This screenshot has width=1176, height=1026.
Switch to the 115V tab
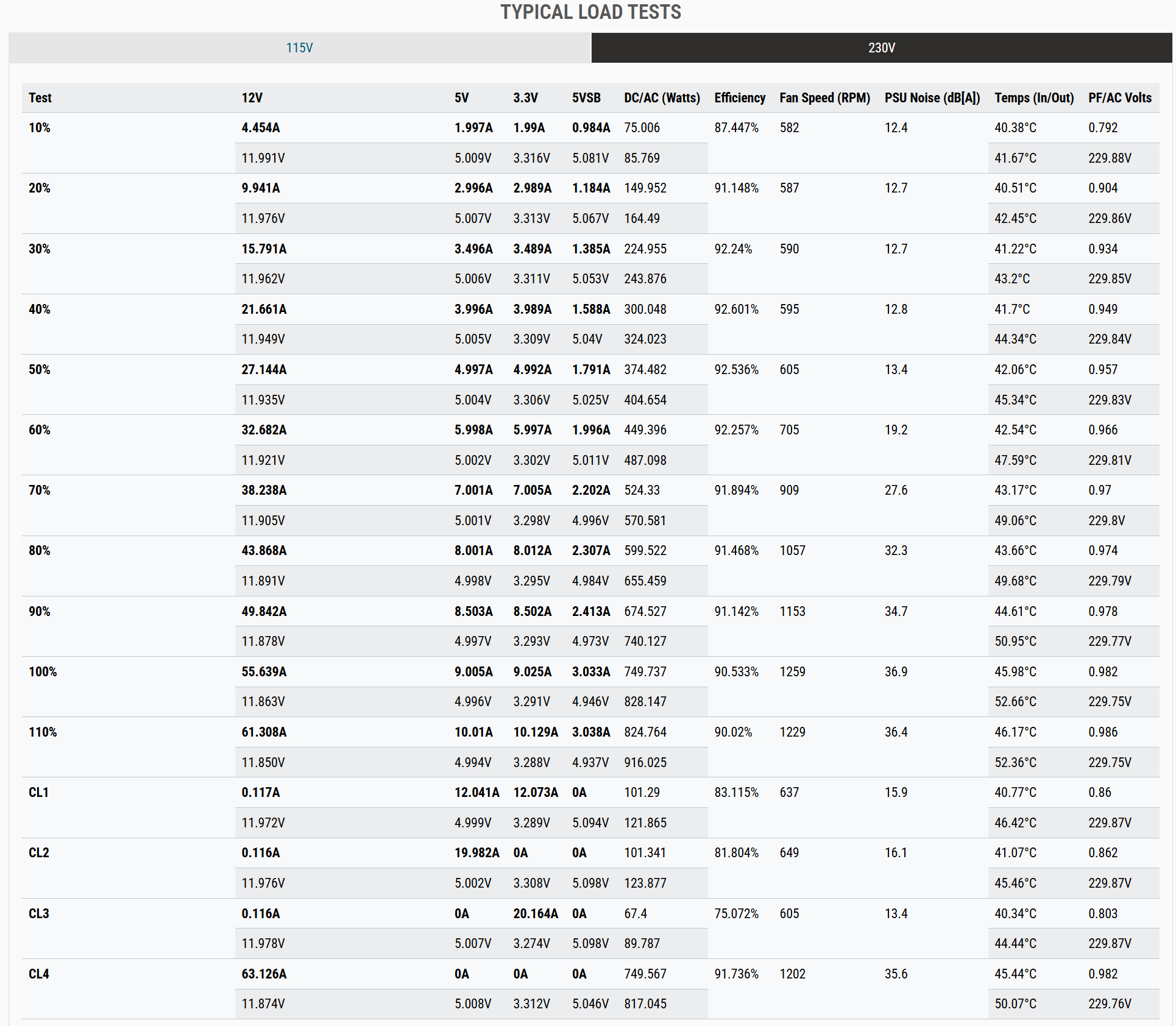tap(299, 48)
